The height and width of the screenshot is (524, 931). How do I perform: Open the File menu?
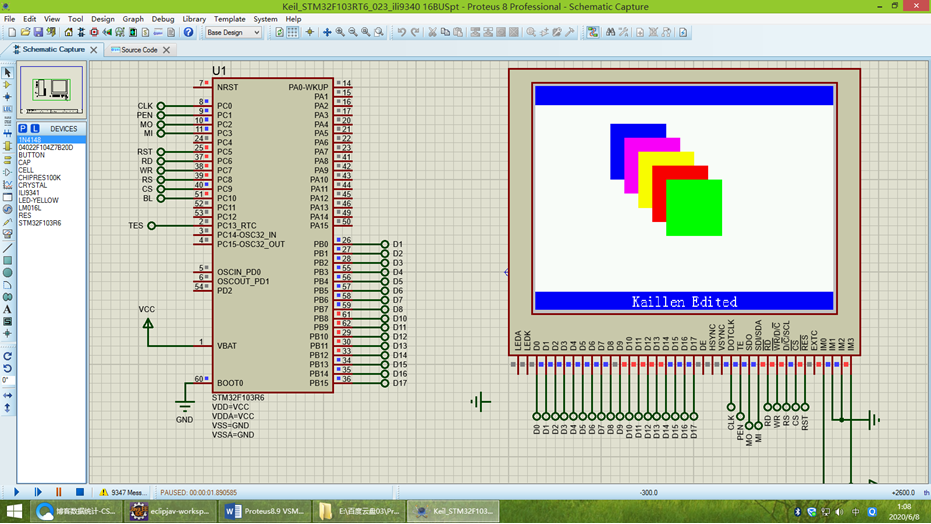point(10,19)
